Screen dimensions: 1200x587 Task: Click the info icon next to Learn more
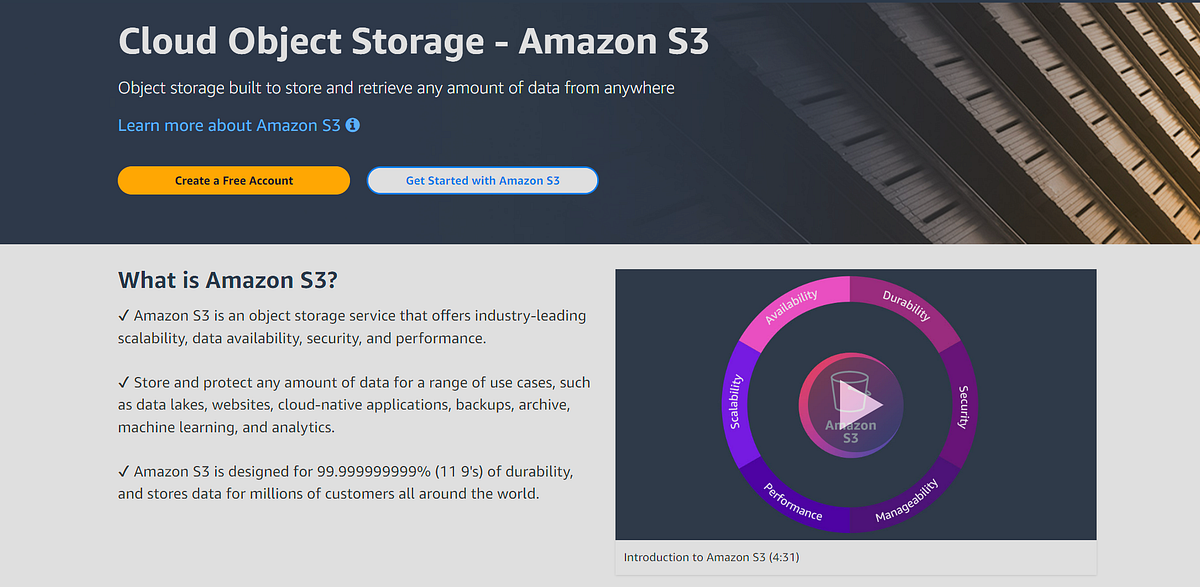[353, 125]
